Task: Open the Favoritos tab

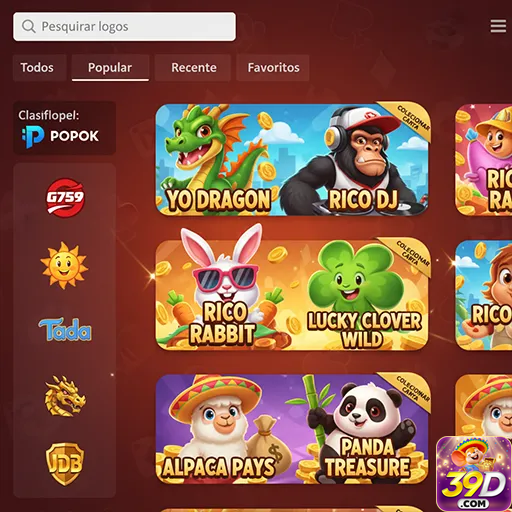Action: pyautogui.click(x=273, y=68)
